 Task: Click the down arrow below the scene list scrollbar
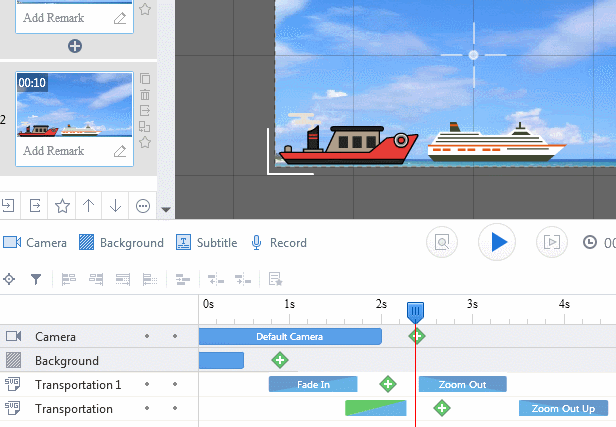coord(166,211)
